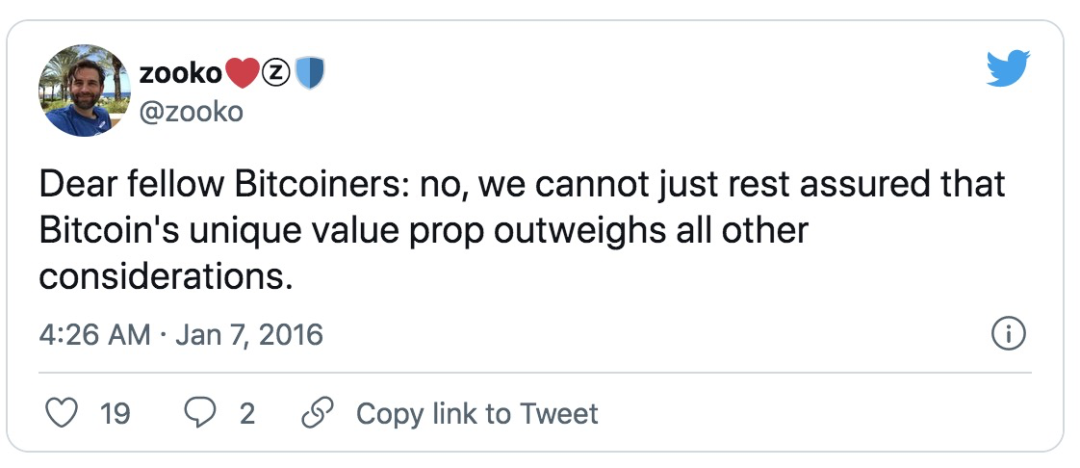This screenshot has height=468, width=1080.
Task: Open the circled info icon
Action: coord(1008,335)
